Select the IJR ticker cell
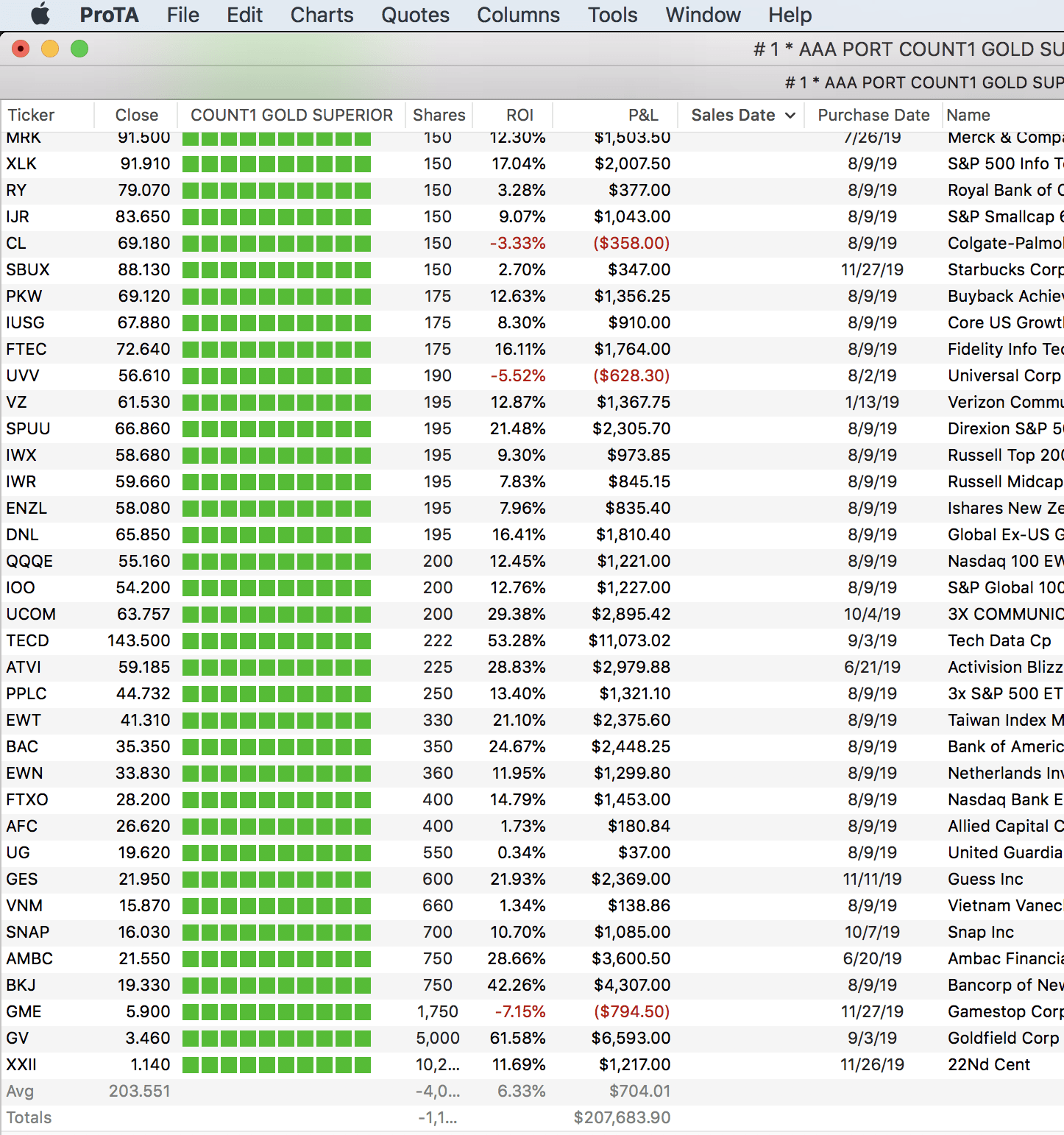 [x=18, y=216]
